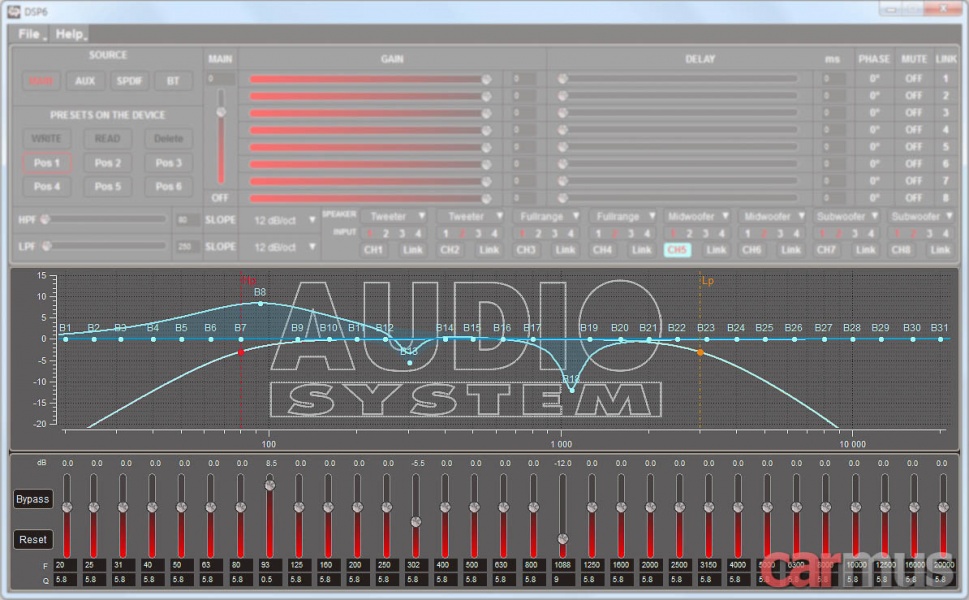Click the first channel gain slider
The height and width of the screenshot is (600, 969).
370,79
